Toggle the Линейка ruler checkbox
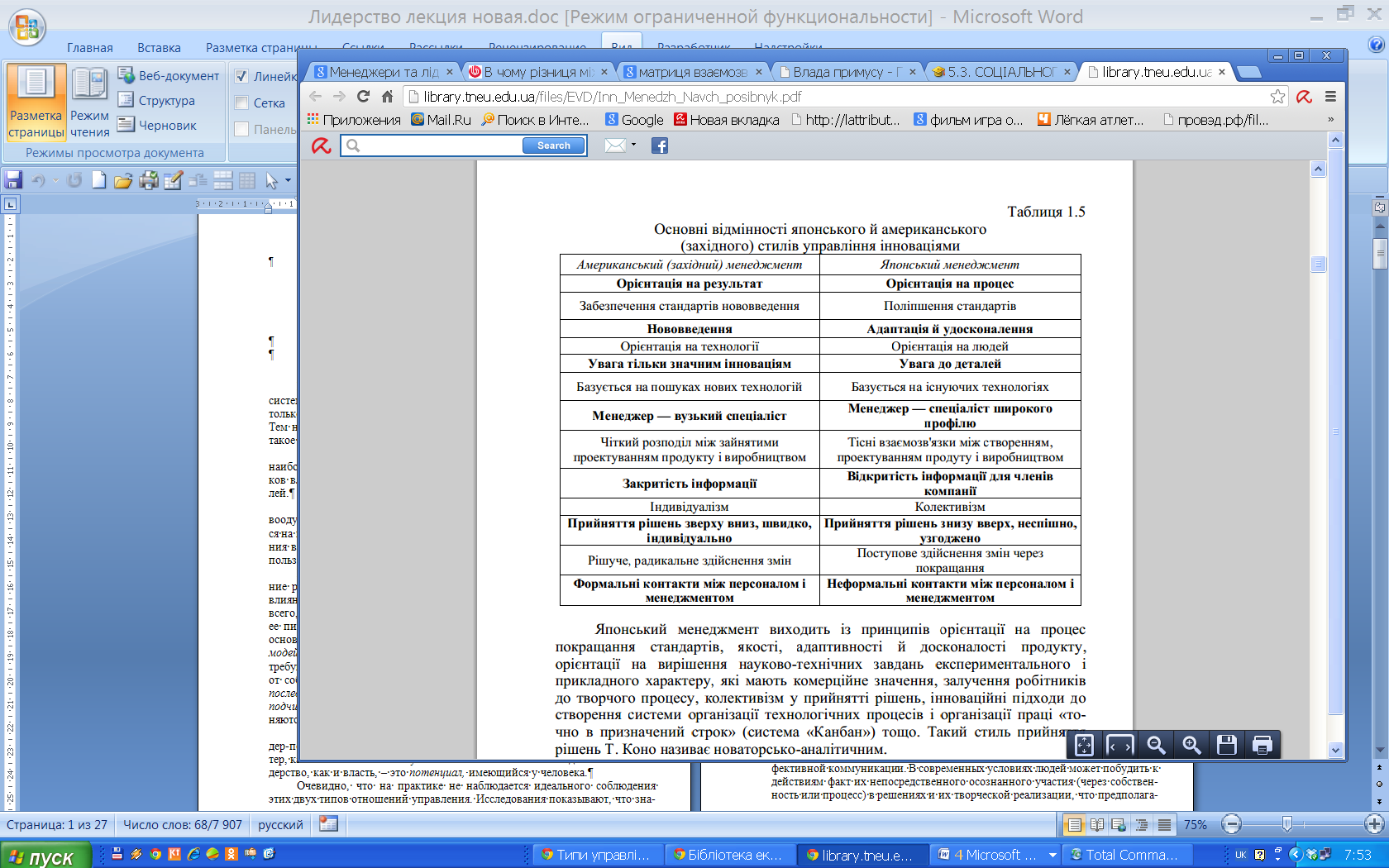 coord(241,76)
